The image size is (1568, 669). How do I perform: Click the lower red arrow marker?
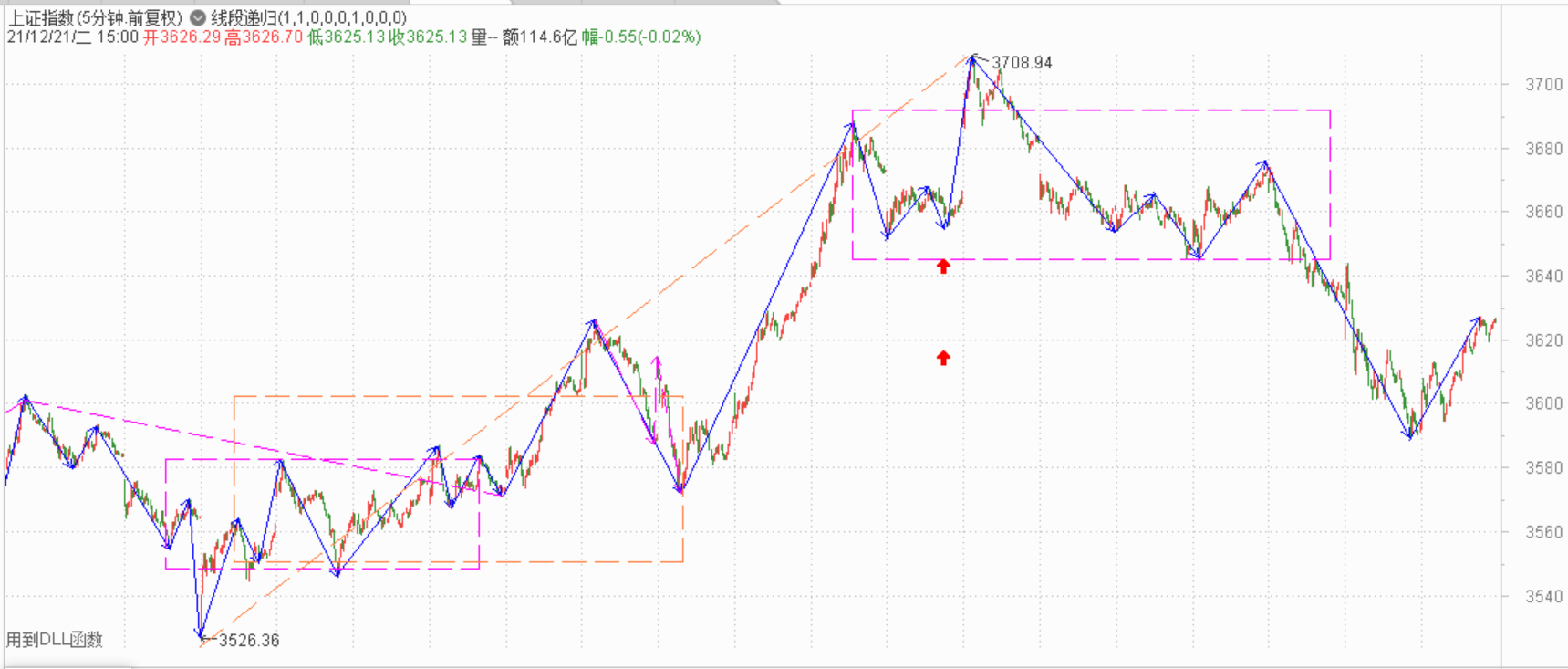(943, 358)
